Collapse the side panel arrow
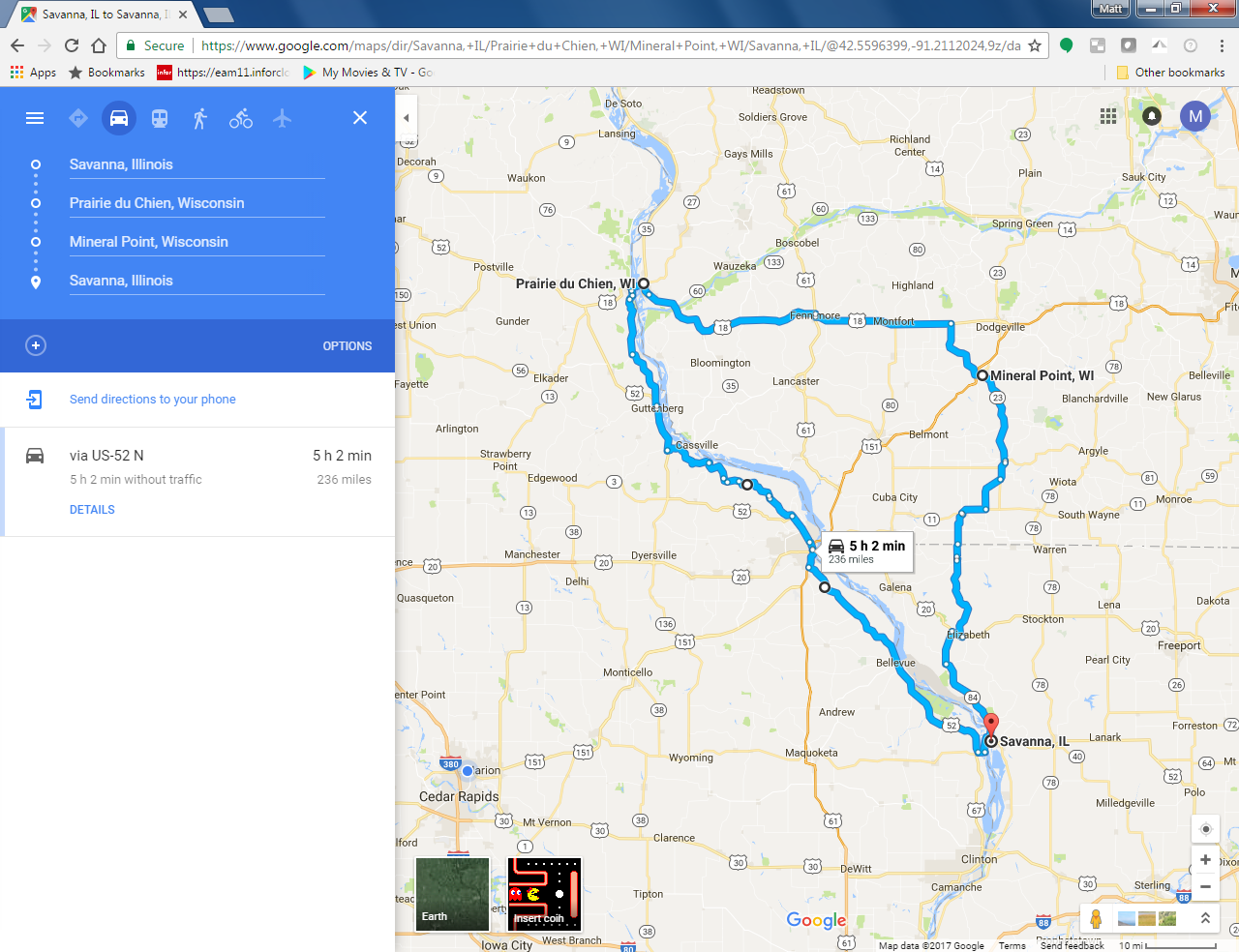1239x952 pixels. pos(407,118)
